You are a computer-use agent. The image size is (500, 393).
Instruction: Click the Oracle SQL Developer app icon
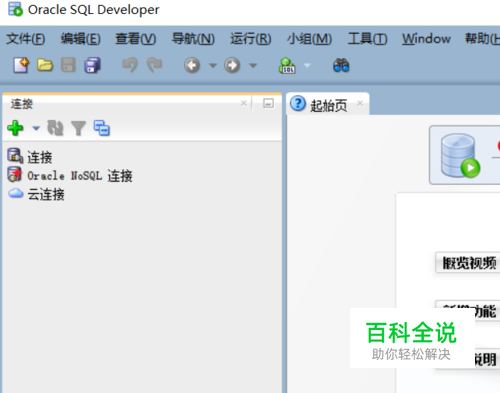(x=15, y=9)
